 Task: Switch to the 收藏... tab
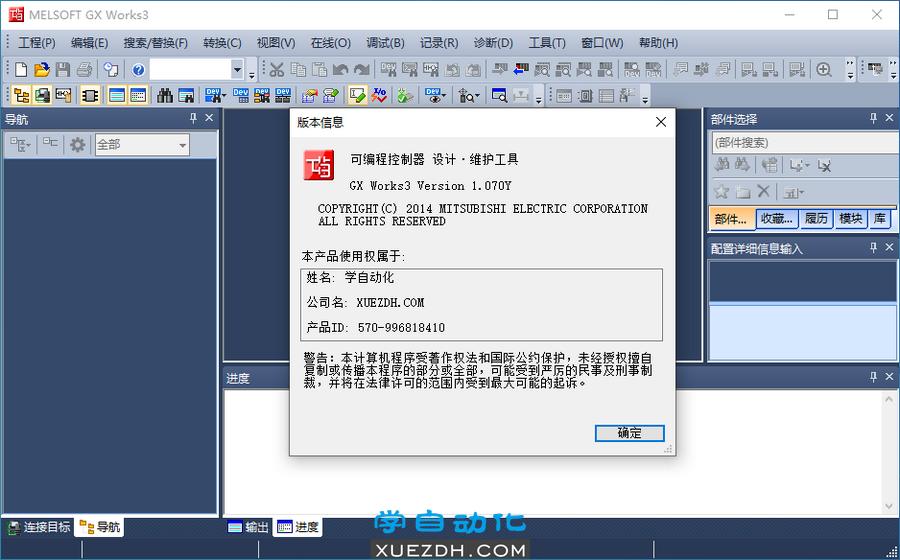click(776, 219)
